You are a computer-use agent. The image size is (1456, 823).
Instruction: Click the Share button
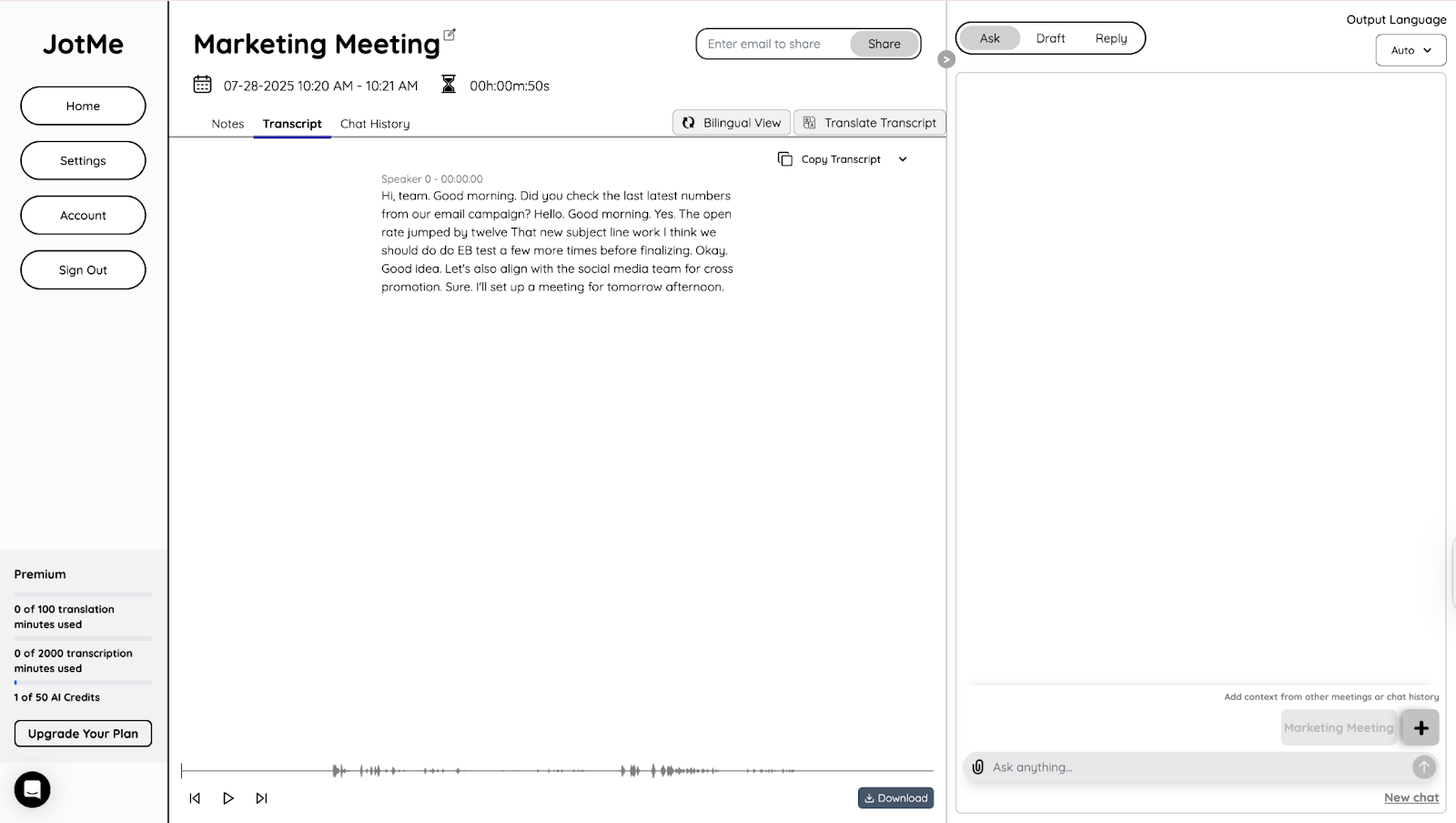pyautogui.click(x=884, y=44)
